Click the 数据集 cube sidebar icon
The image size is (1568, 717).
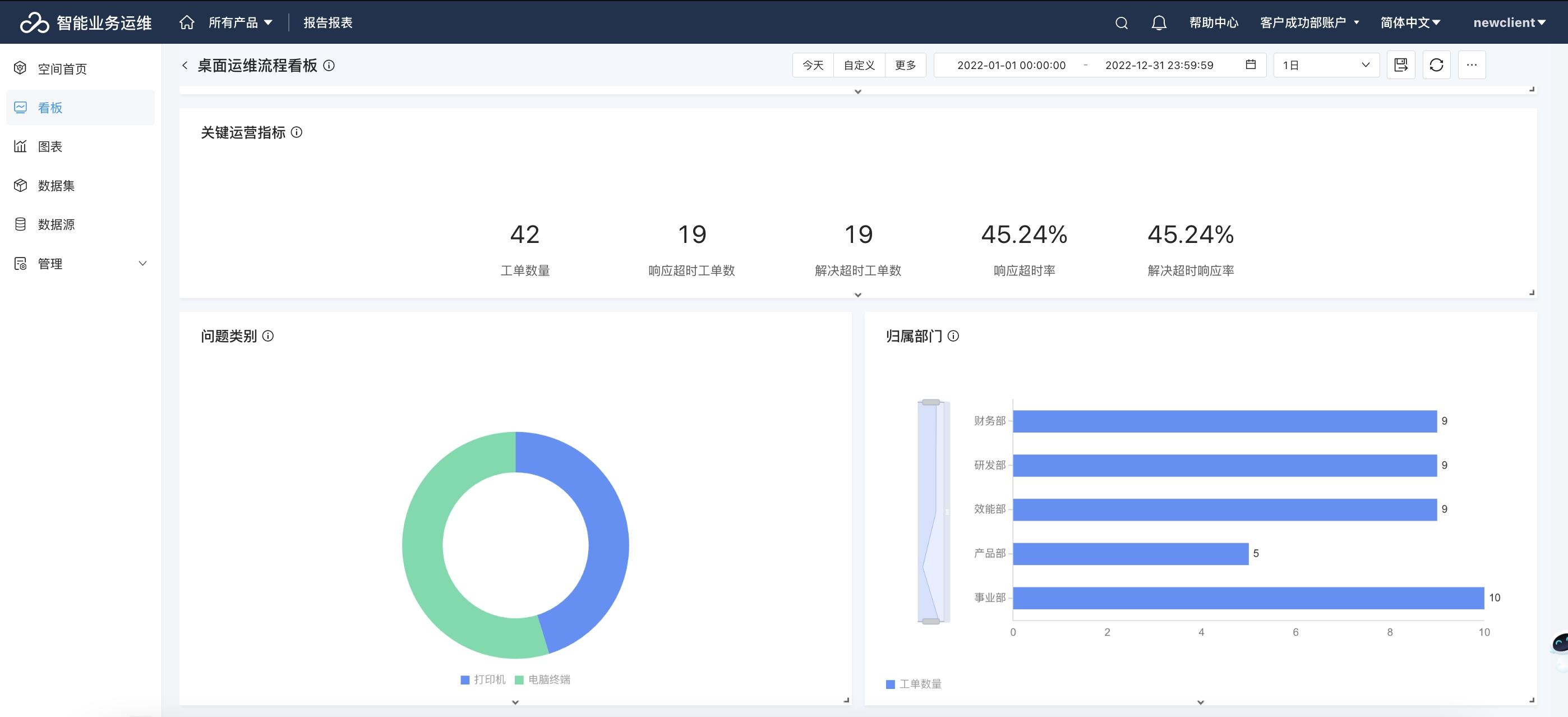20,185
